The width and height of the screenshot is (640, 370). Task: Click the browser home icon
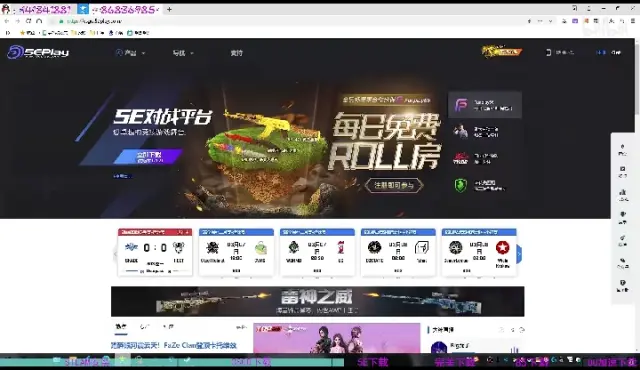[39, 21]
